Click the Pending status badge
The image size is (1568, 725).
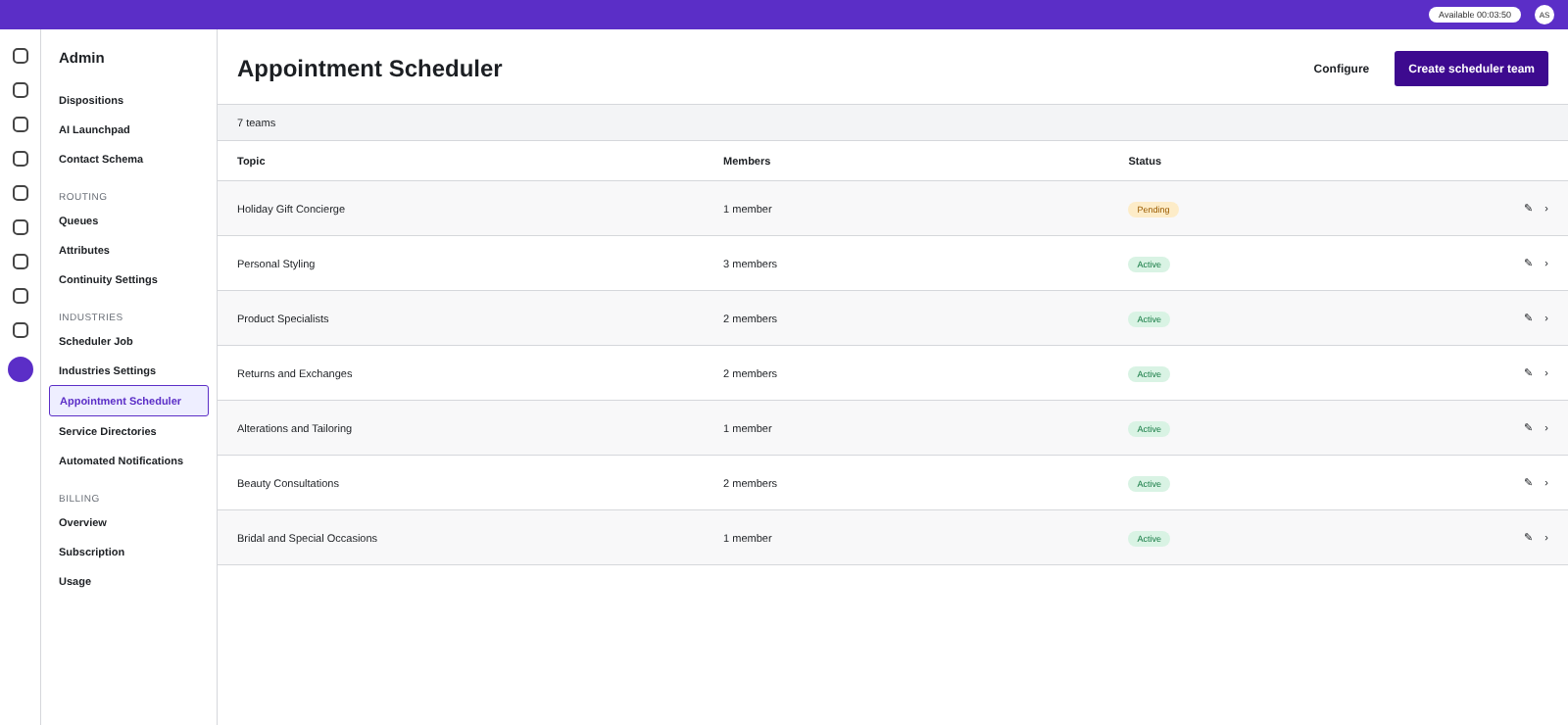(x=1153, y=210)
